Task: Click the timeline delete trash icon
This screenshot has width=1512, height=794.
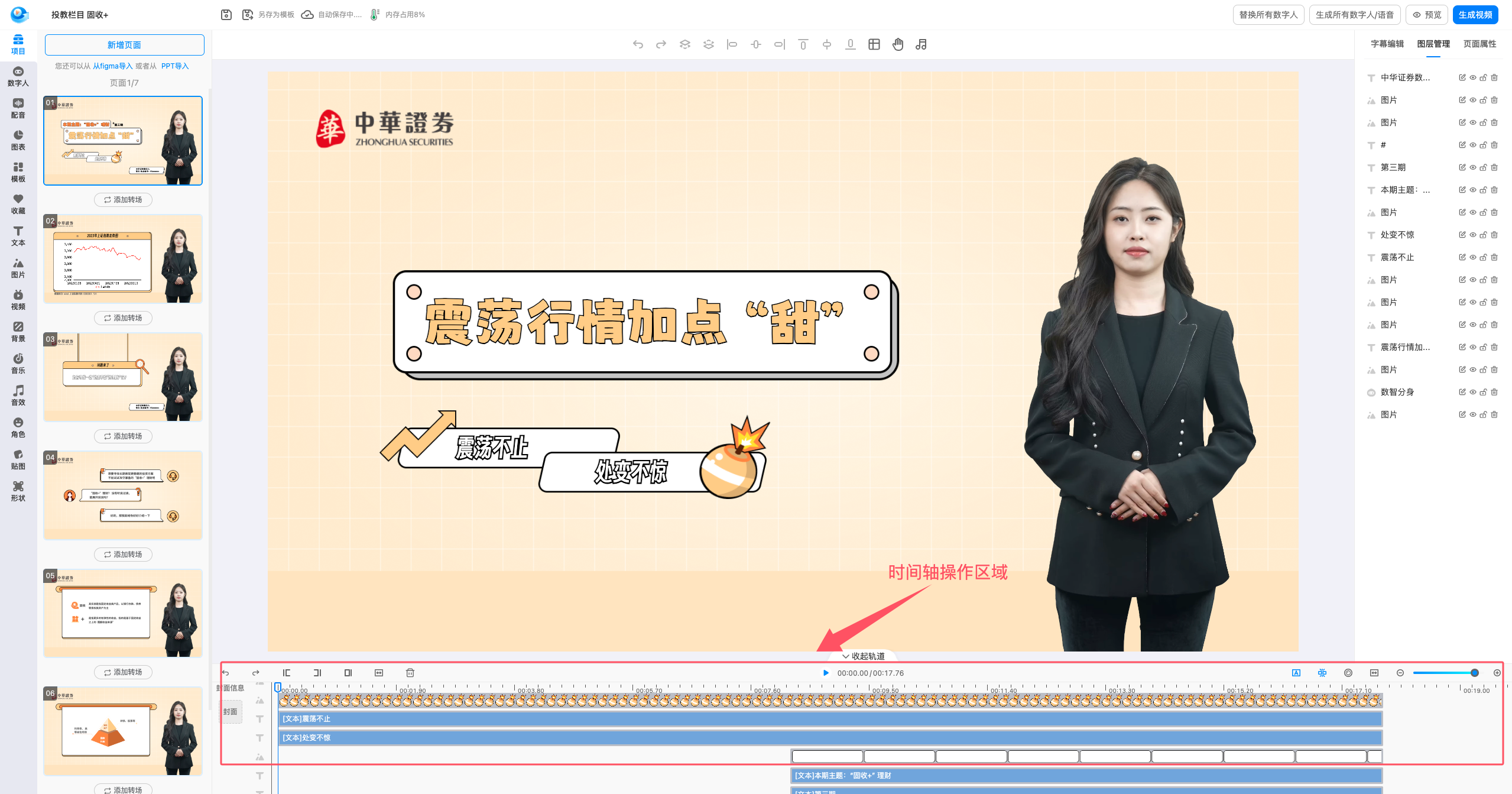Action: [410, 673]
